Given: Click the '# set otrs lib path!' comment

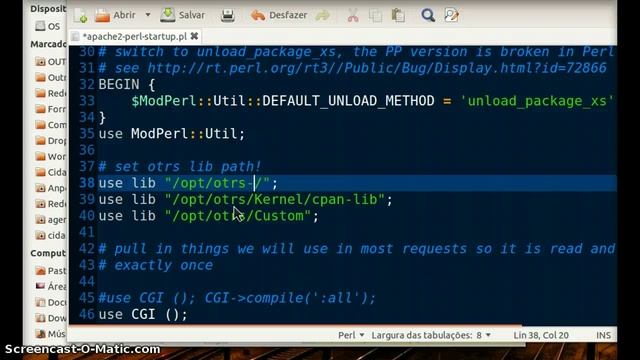Looking at the screenshot, I should pyautogui.click(x=180, y=167).
